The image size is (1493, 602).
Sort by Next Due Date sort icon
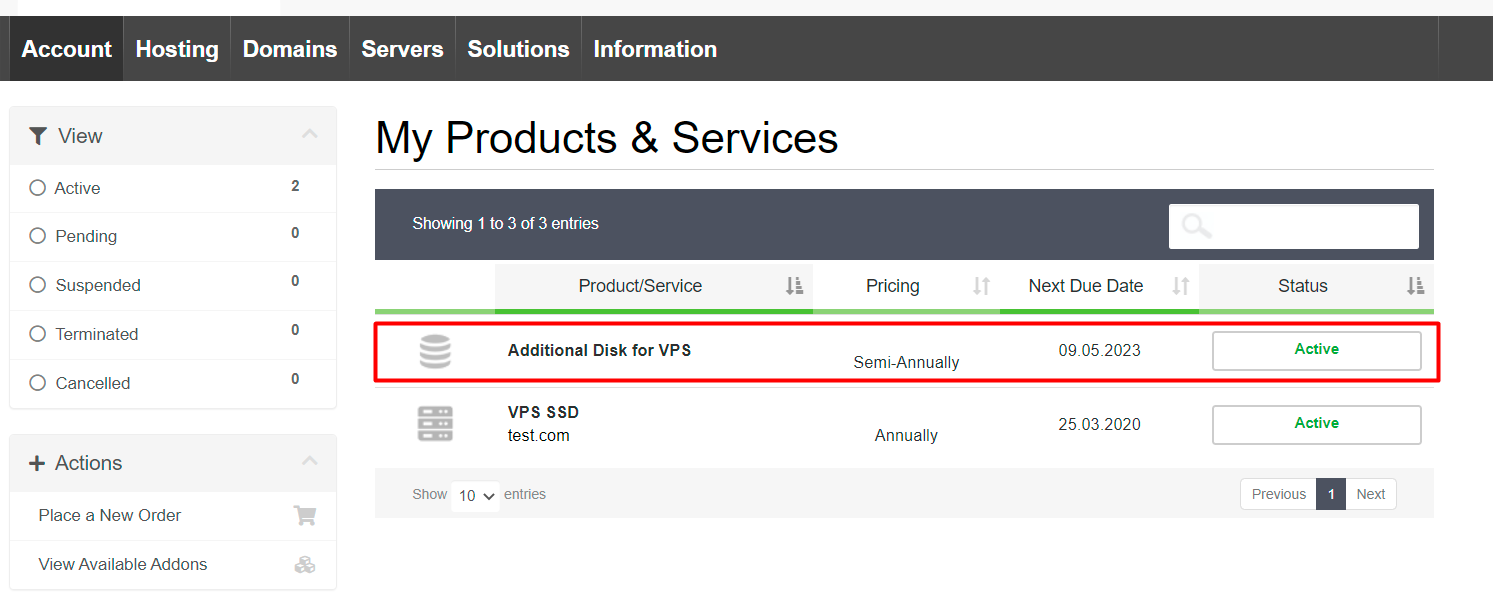click(1181, 286)
